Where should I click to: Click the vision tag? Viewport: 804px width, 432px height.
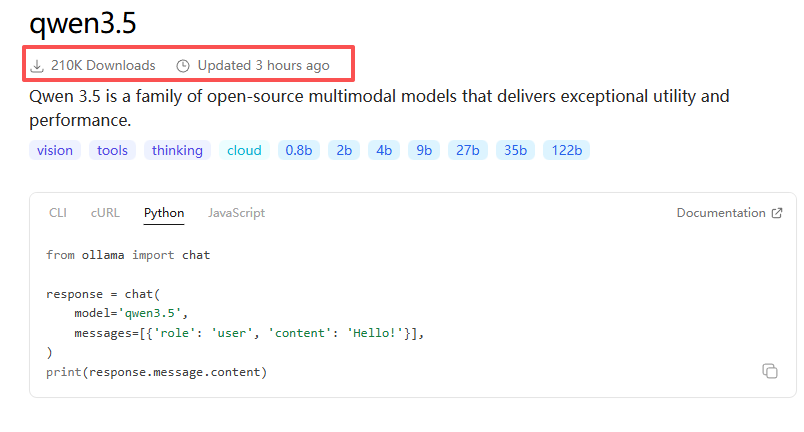click(x=55, y=150)
